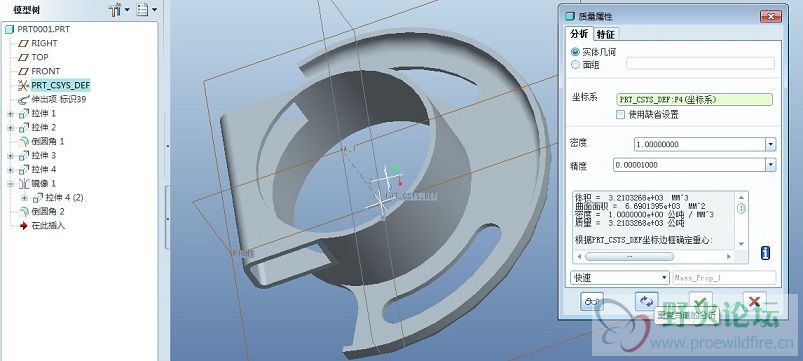Expand the 拉伸 1 tree node
Viewport: 803px width, 361px height.
click(10, 114)
